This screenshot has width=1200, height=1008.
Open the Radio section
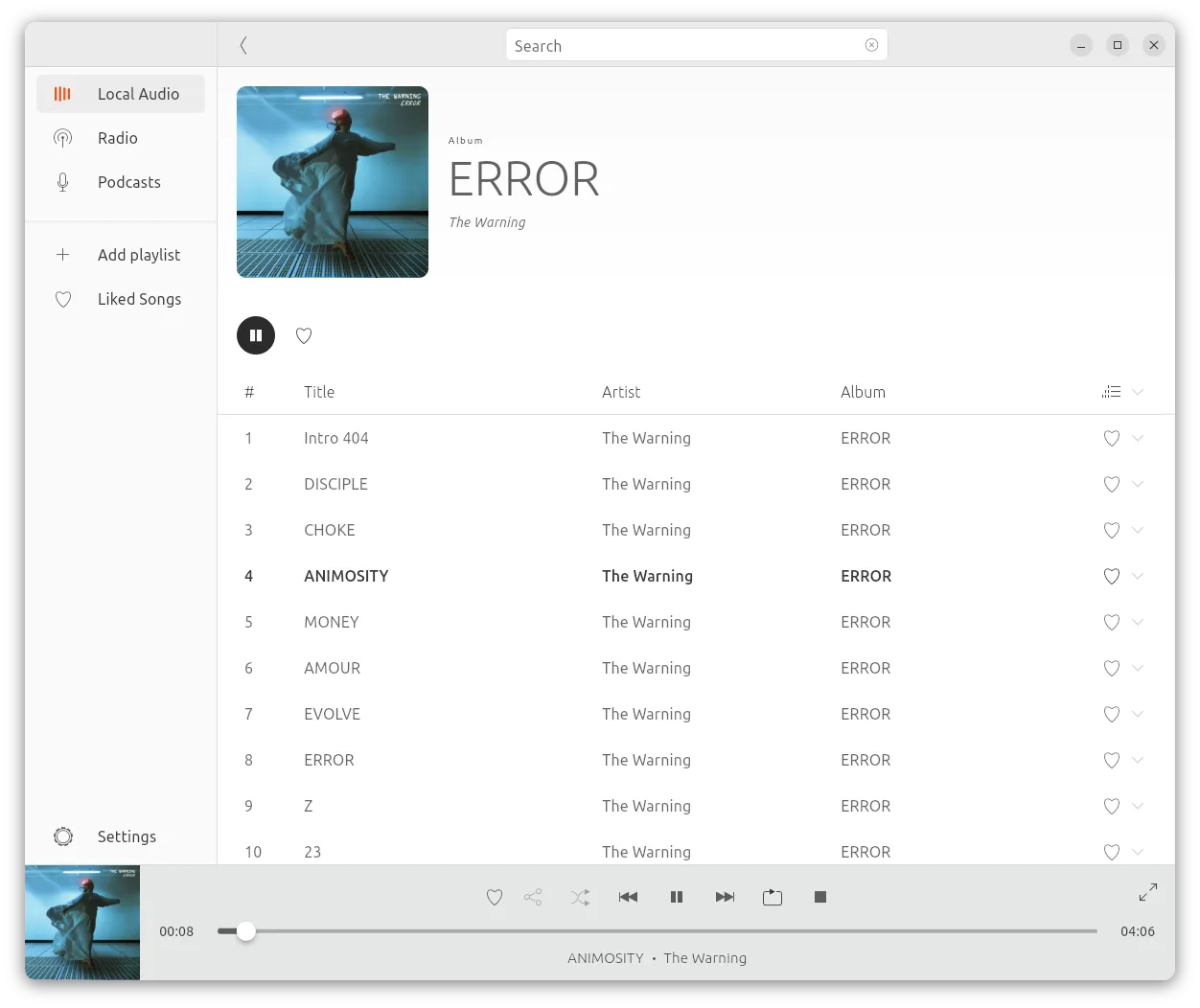coord(118,138)
